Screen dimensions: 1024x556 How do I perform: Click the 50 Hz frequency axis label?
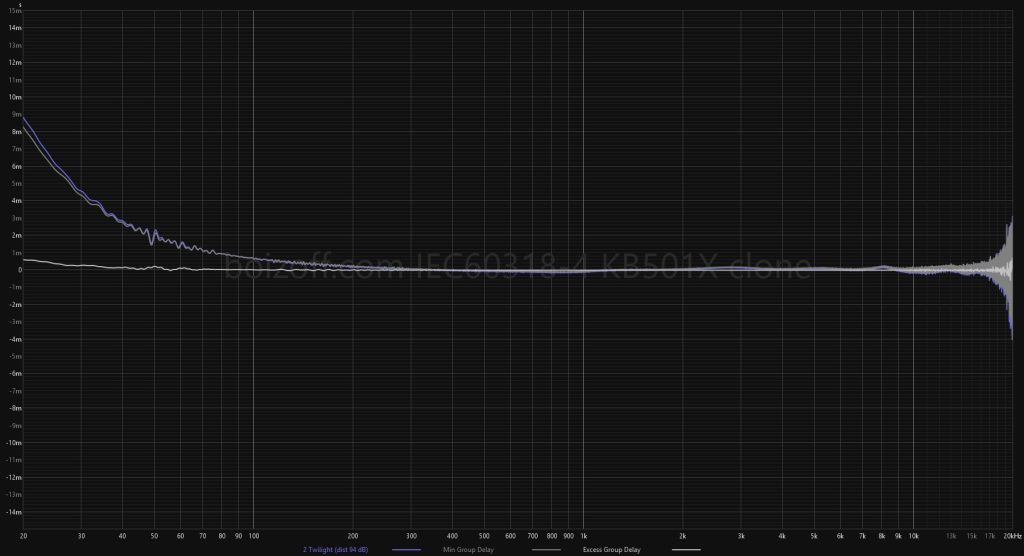coord(154,535)
